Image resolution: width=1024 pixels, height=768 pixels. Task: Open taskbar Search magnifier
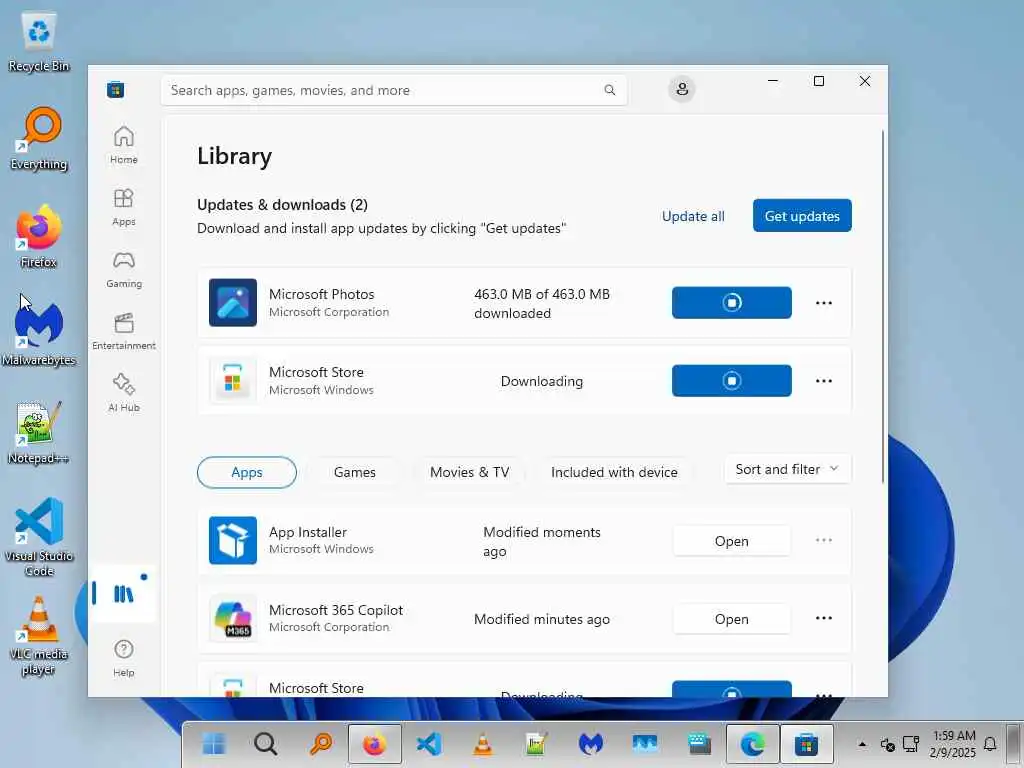[x=266, y=743]
